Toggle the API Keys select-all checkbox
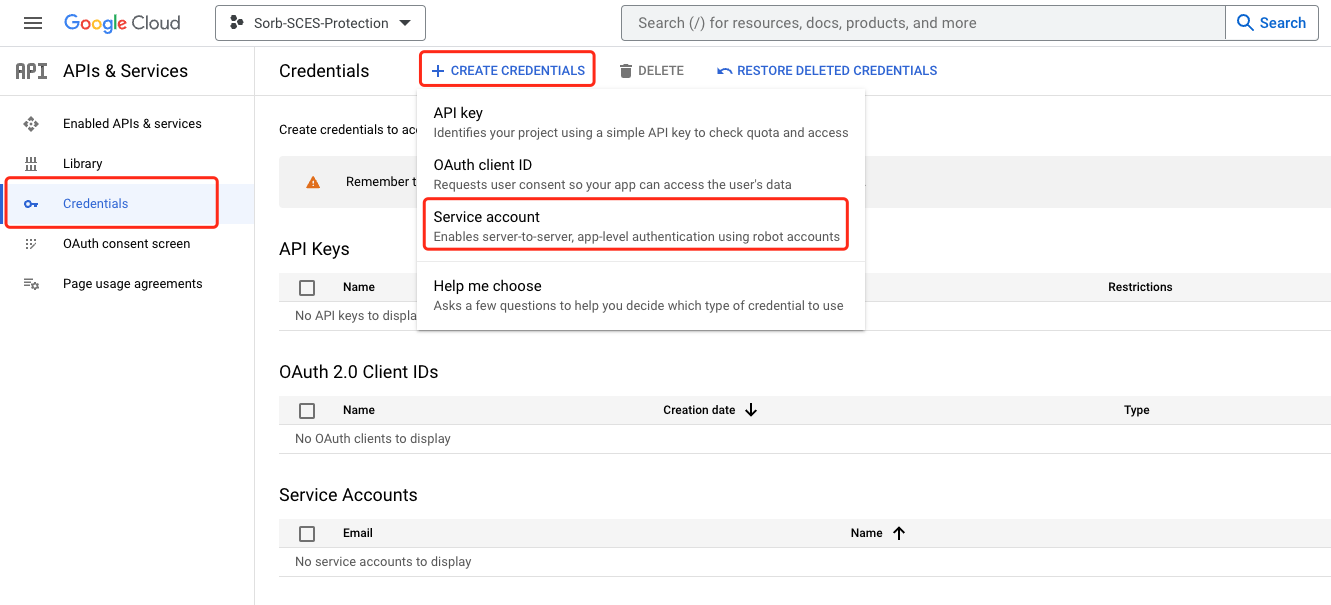Image resolution: width=1331 pixels, height=605 pixels. point(307,287)
